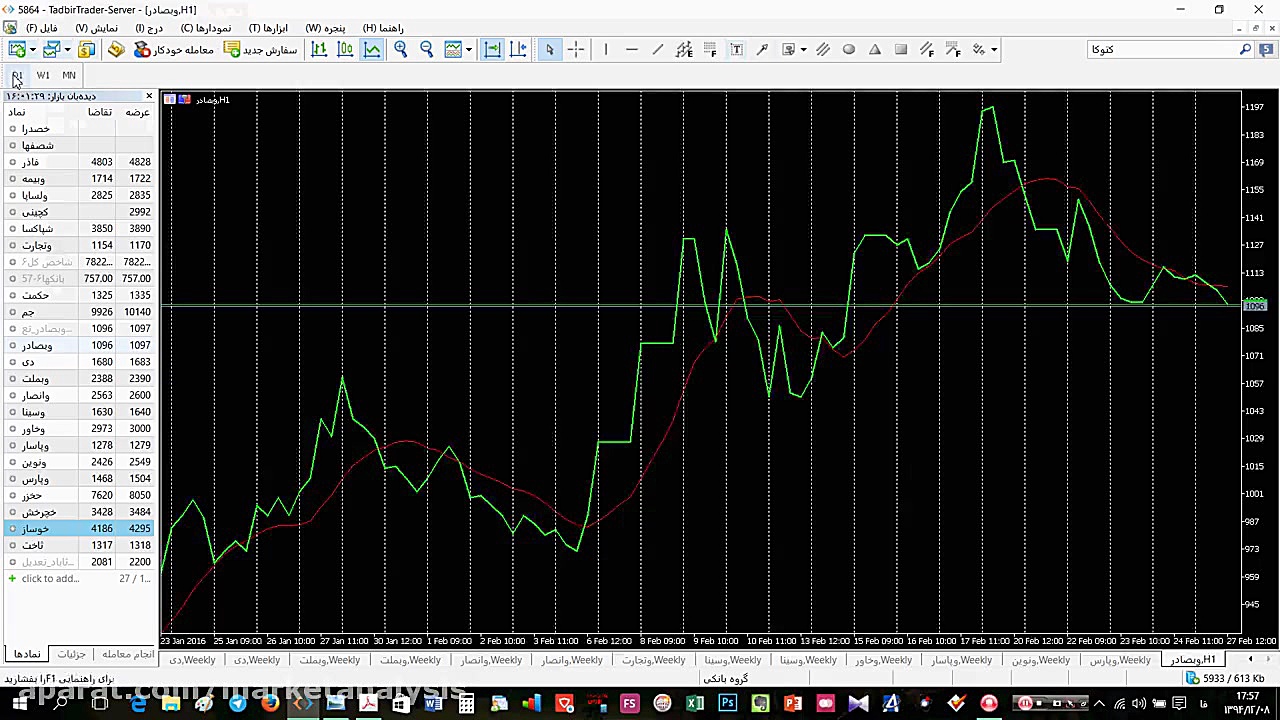Screen dimensions: 1280x720
Task: Click the 'click to add...' row
Action: pos(80,578)
